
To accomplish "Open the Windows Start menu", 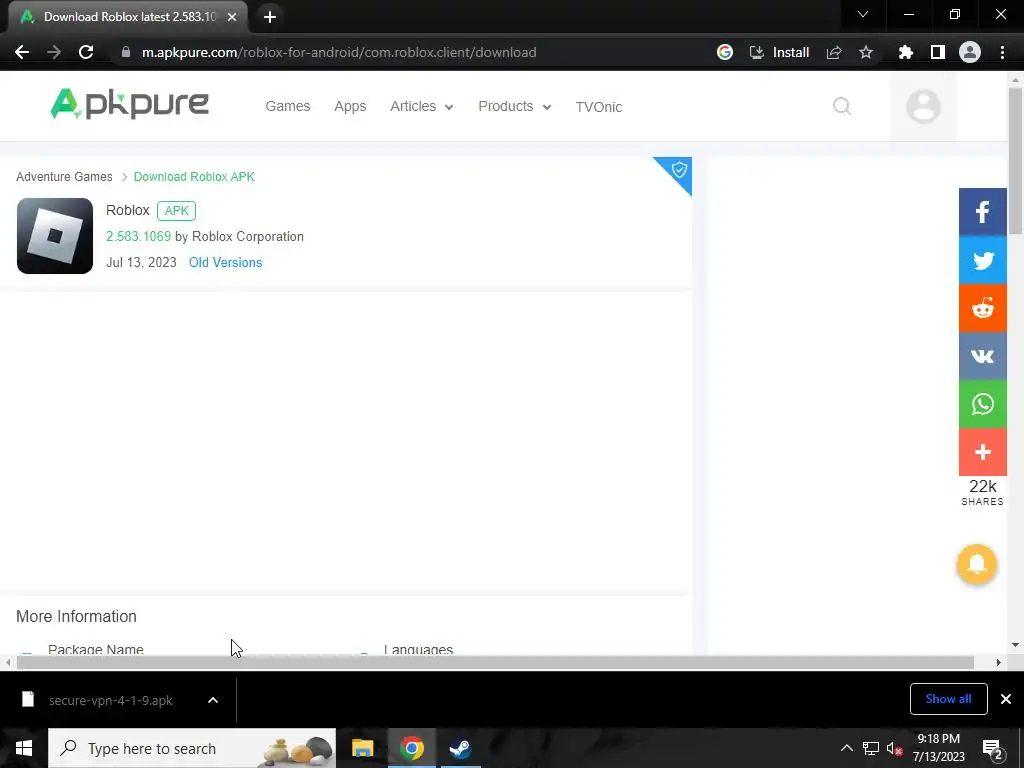I will [x=24, y=748].
